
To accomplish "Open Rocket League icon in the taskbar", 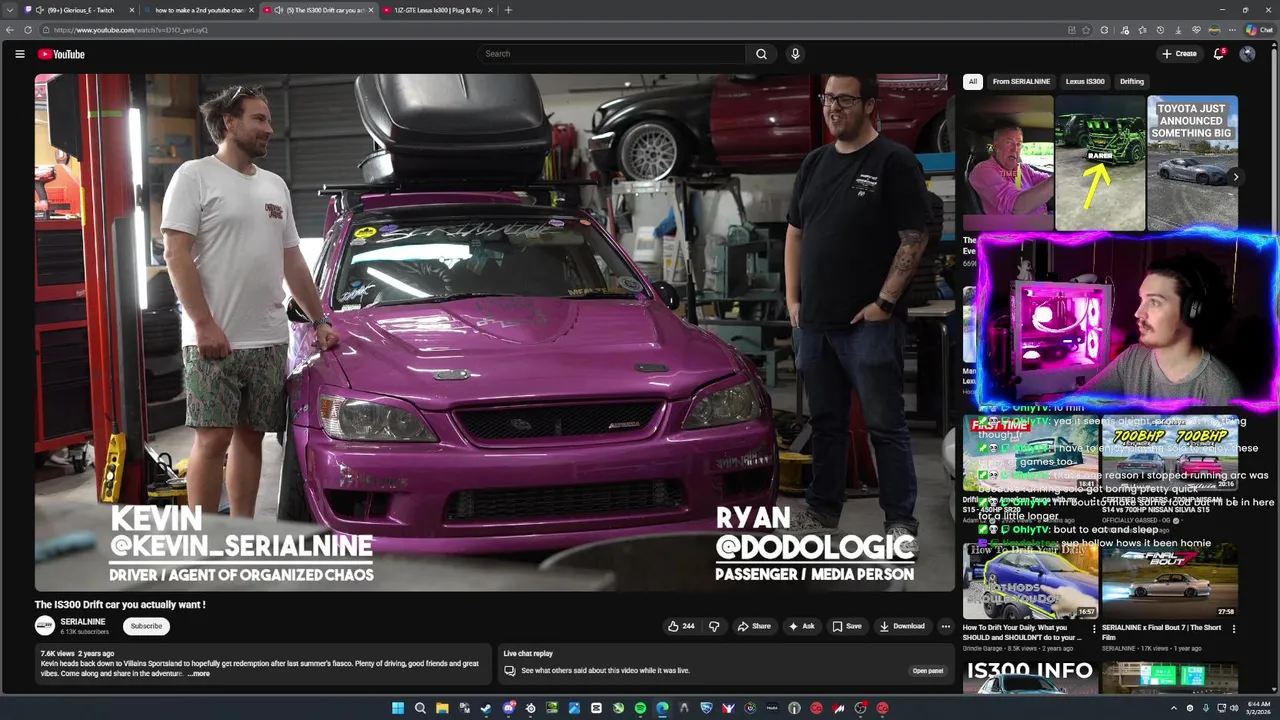I will click(706, 708).
